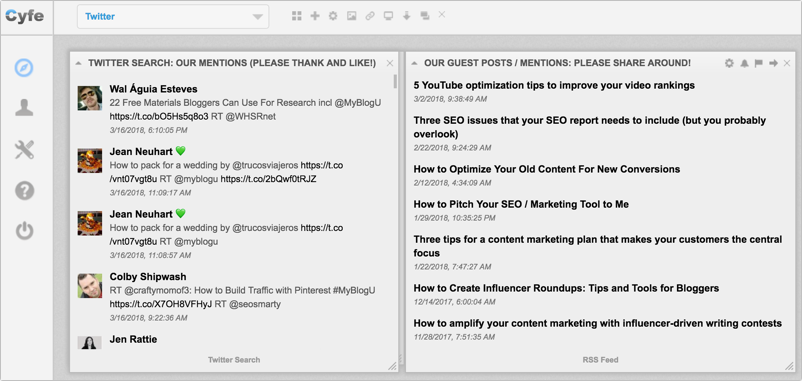The height and width of the screenshot is (381, 802).
Task: Open the dashboards grid icon in top toolbar
Action: click(x=297, y=16)
